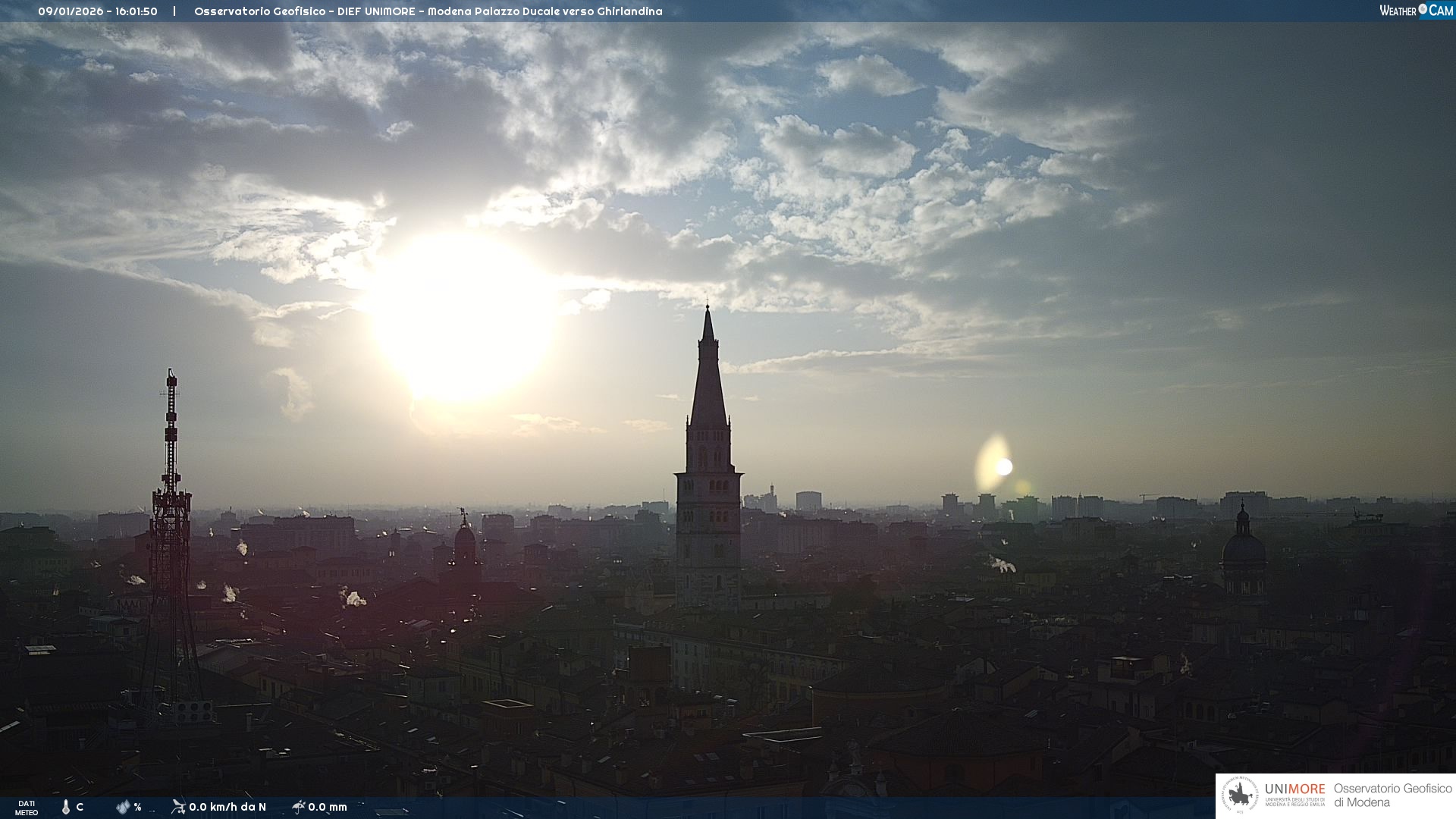The image size is (1456, 819).
Task: Click the UNIMORE wordmark text
Action: [x=1294, y=789]
